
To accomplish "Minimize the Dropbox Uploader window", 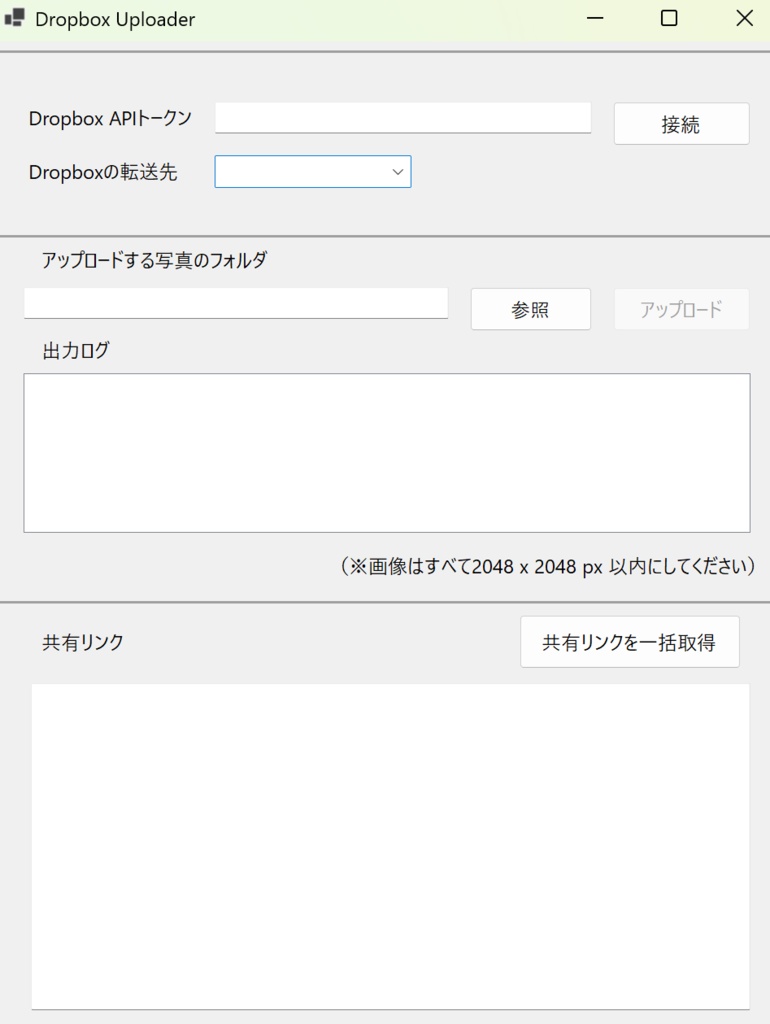I will click(x=594, y=18).
